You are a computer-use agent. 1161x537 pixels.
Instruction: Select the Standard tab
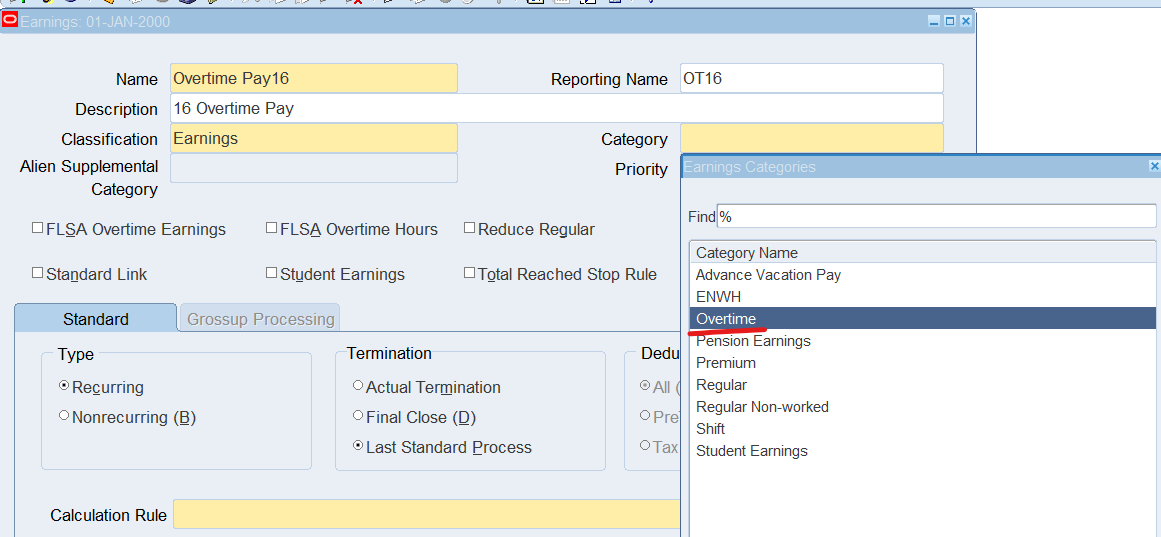point(95,319)
